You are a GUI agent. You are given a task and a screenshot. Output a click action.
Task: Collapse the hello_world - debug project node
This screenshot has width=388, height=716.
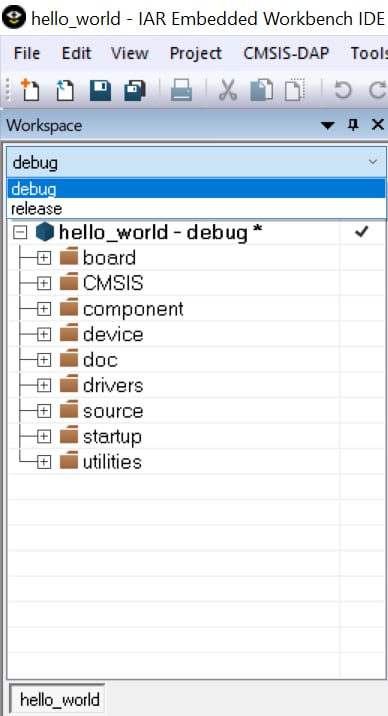(20, 233)
